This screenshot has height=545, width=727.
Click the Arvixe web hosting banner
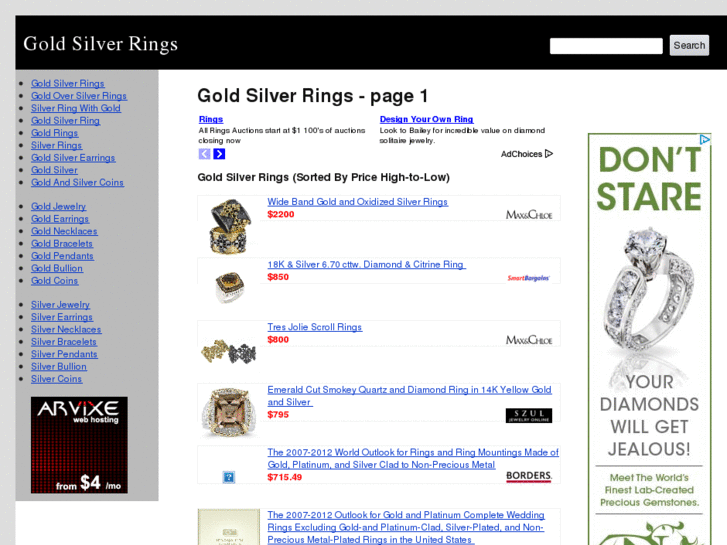(x=79, y=445)
